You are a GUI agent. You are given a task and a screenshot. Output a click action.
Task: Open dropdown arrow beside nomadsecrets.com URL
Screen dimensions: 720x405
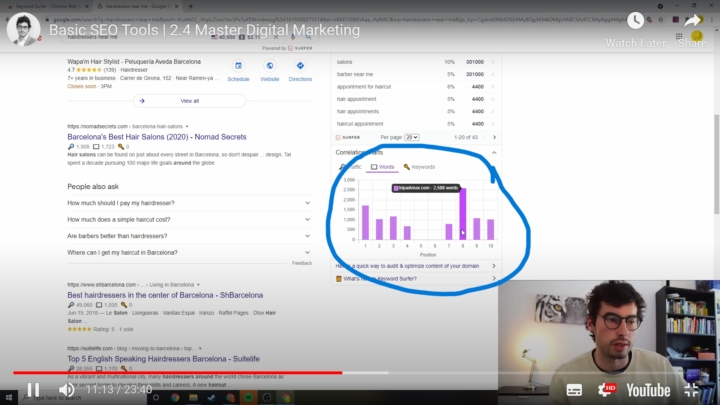(x=187, y=126)
